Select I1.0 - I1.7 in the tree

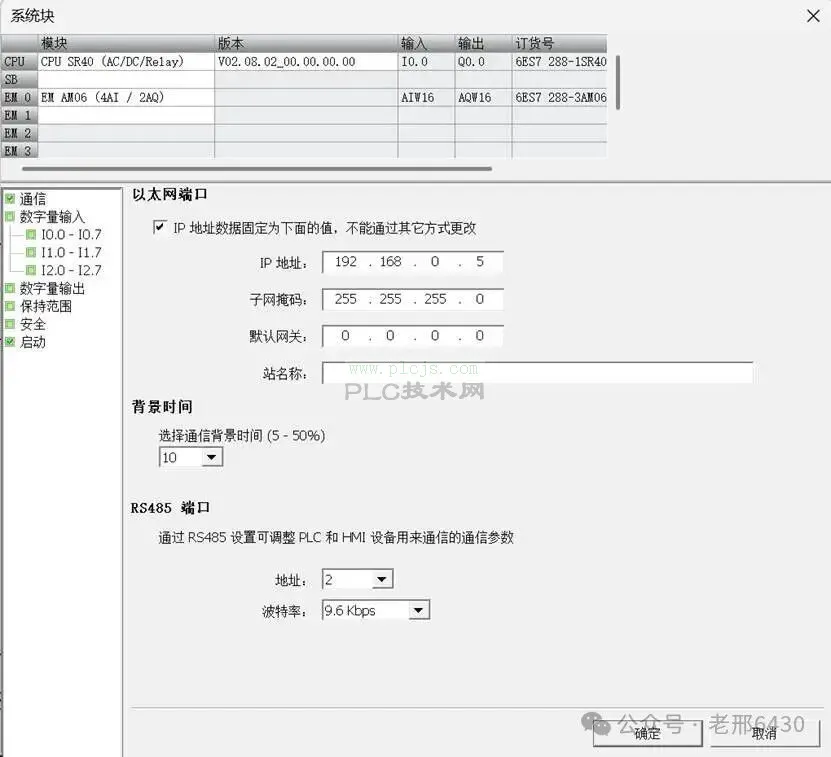pos(71,252)
